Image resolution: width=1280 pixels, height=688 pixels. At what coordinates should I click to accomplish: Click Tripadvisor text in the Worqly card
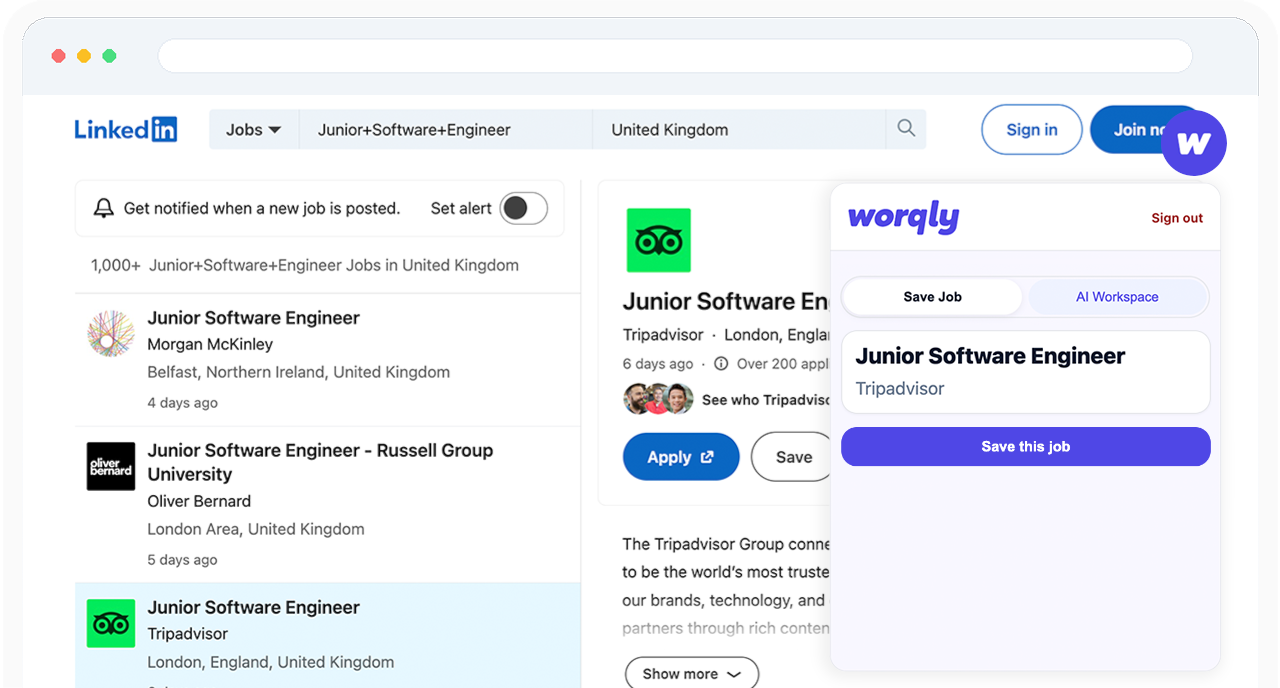[x=900, y=389]
